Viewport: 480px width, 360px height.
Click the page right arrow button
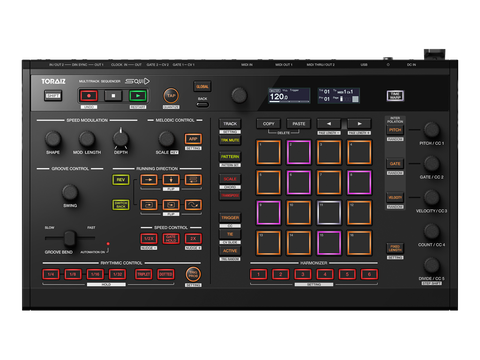point(359,124)
